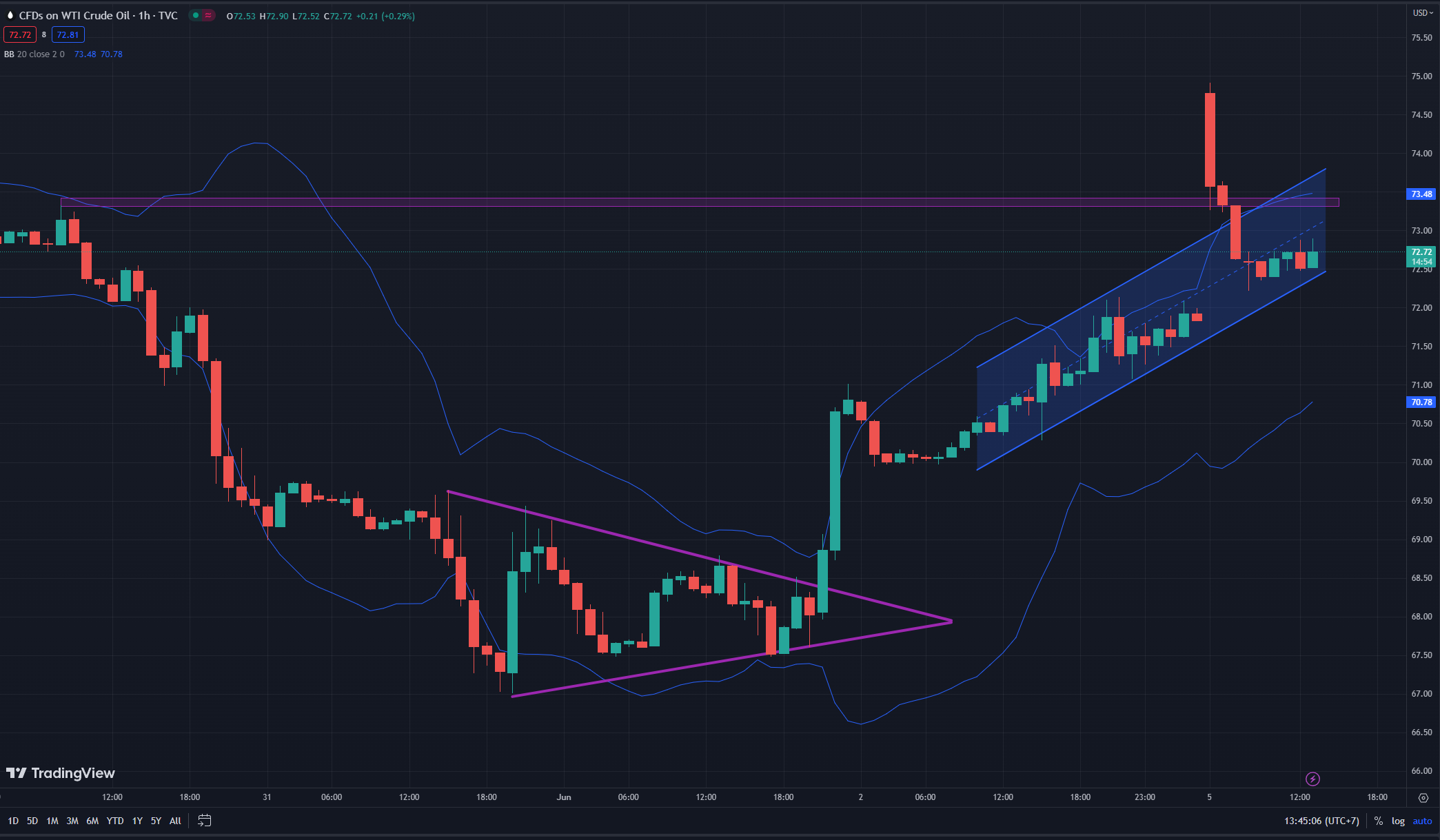Toggle the percent scale mode
The width and height of the screenshot is (1440, 840).
click(1378, 821)
